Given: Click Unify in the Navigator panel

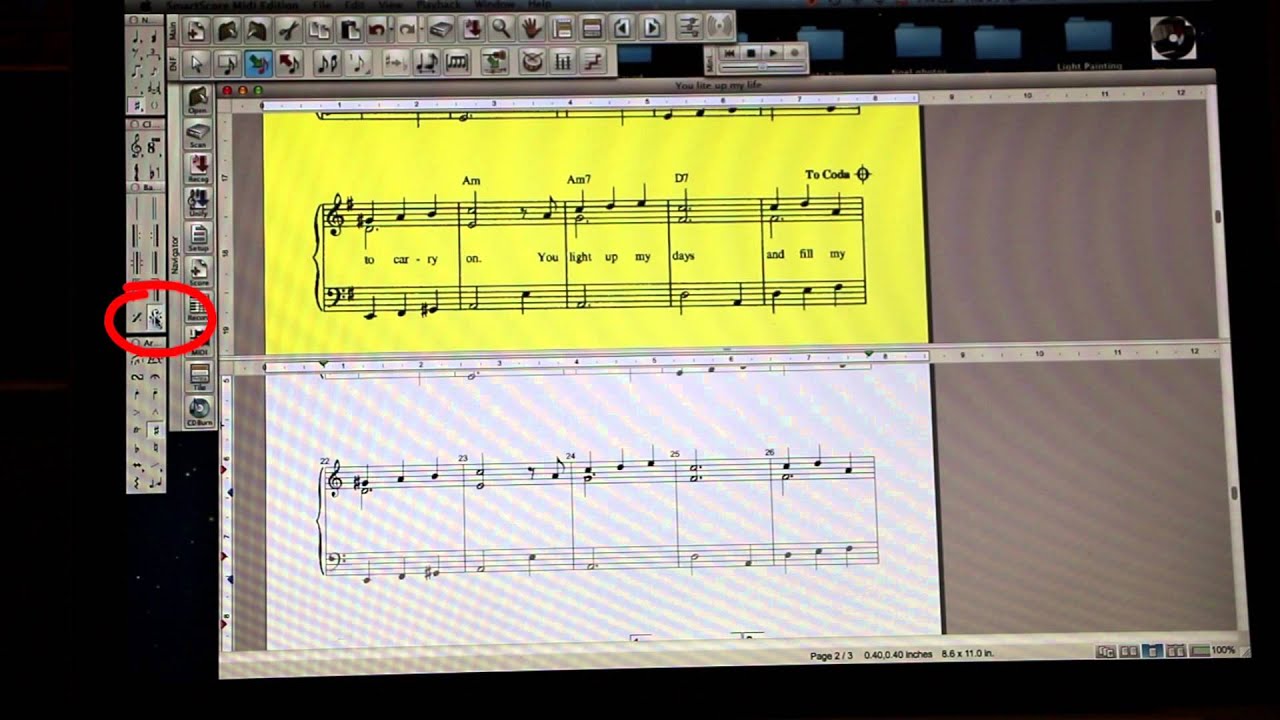Looking at the screenshot, I should coord(198,203).
